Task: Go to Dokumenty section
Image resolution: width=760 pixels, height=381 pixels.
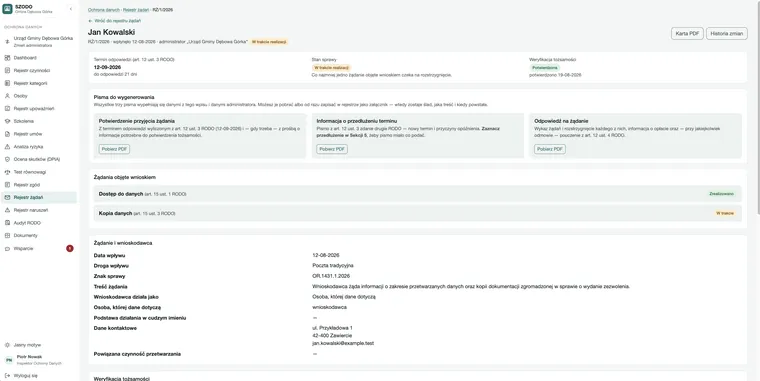Action: coord(39,236)
